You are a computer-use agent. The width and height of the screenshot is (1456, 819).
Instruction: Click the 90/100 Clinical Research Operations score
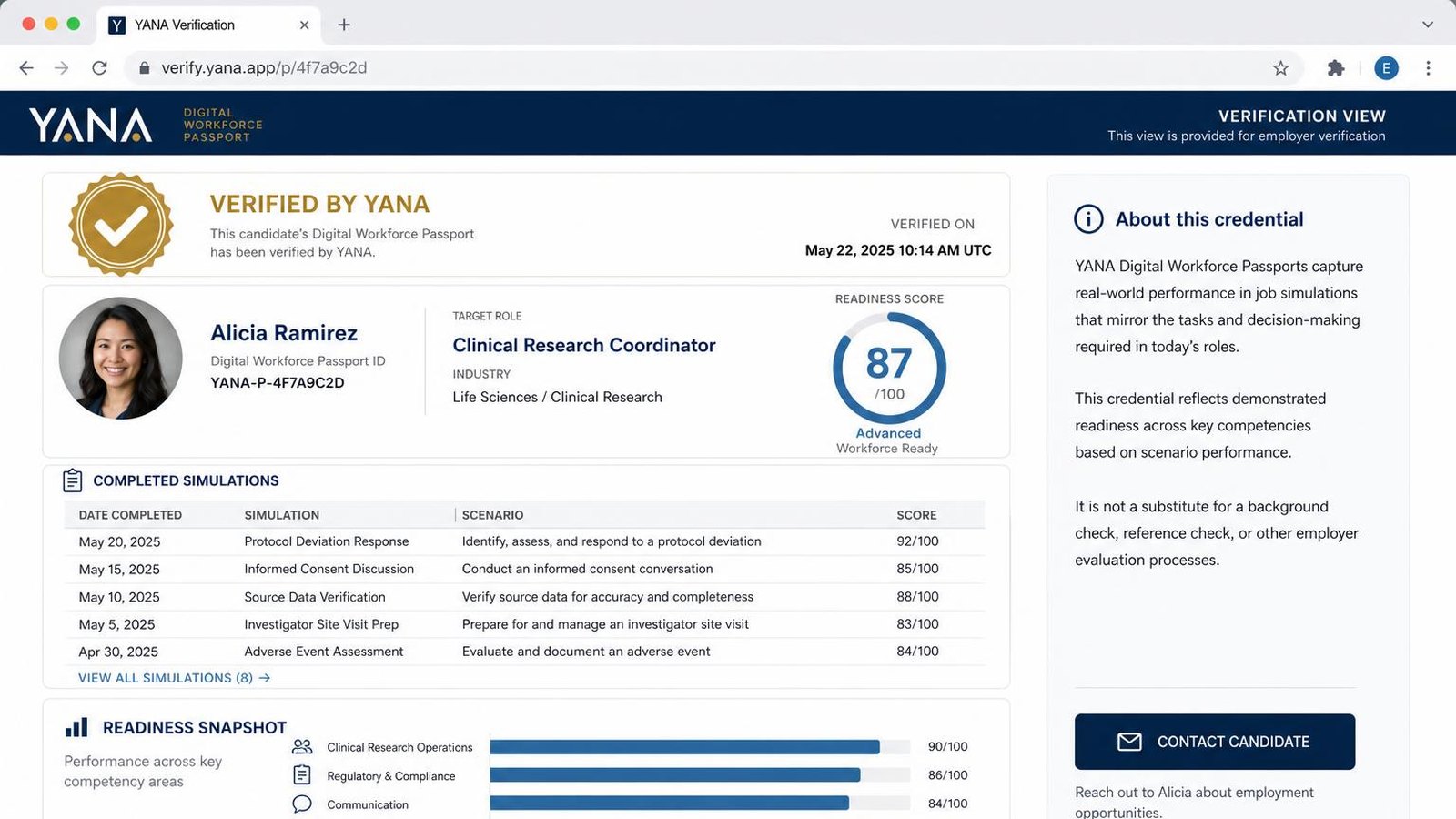pos(947,746)
